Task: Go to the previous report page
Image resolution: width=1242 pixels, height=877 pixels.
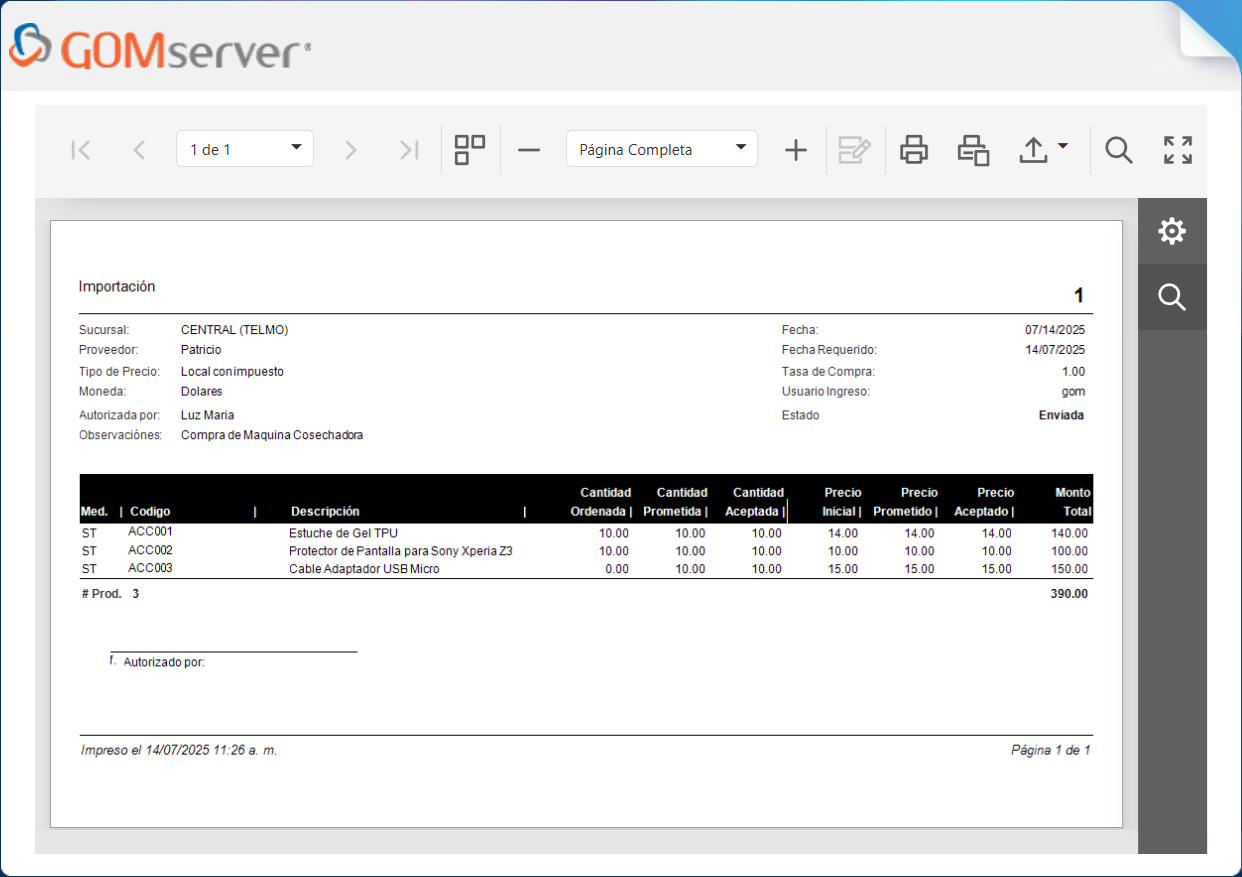Action: (x=139, y=150)
